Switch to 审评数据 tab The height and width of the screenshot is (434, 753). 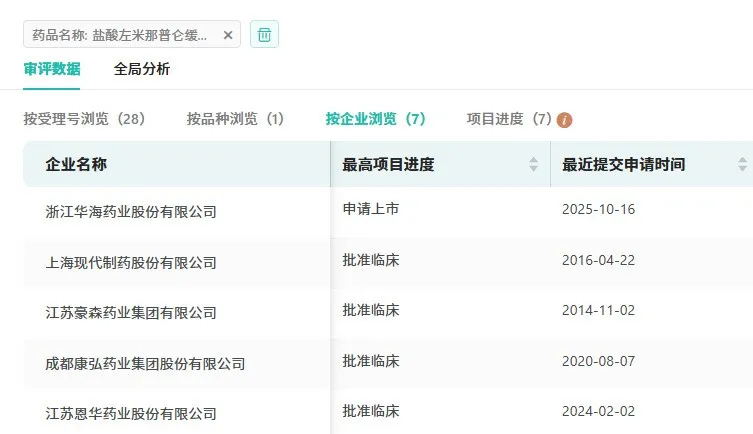coord(52,69)
